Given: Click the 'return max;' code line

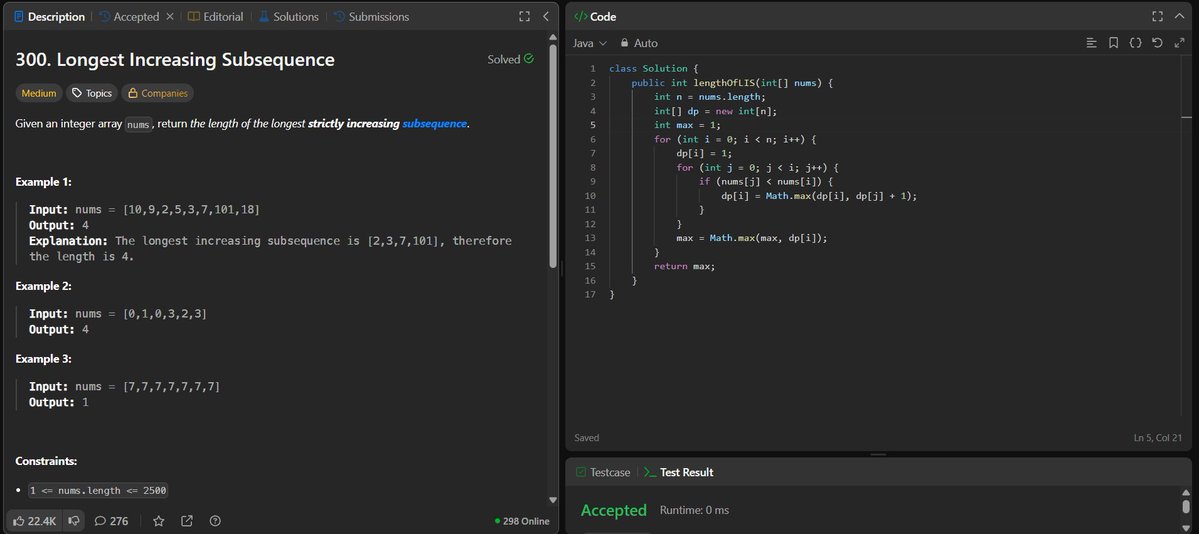Looking at the screenshot, I should click(684, 266).
